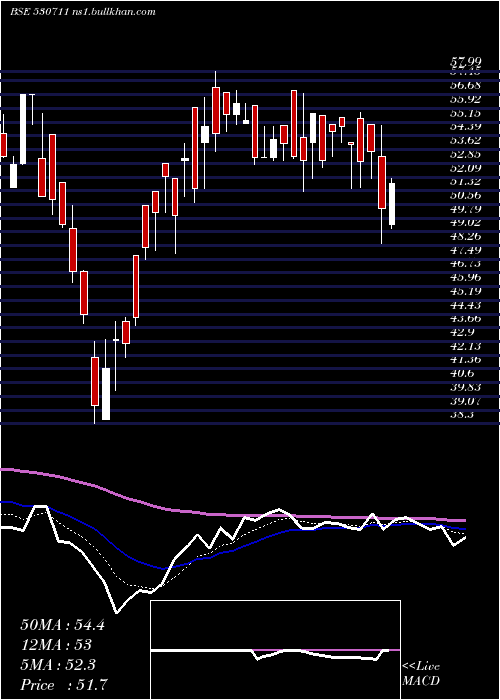This screenshot has width=500, height=700.
Task: Click the 49.79 price axis label
Action: tap(466, 209)
